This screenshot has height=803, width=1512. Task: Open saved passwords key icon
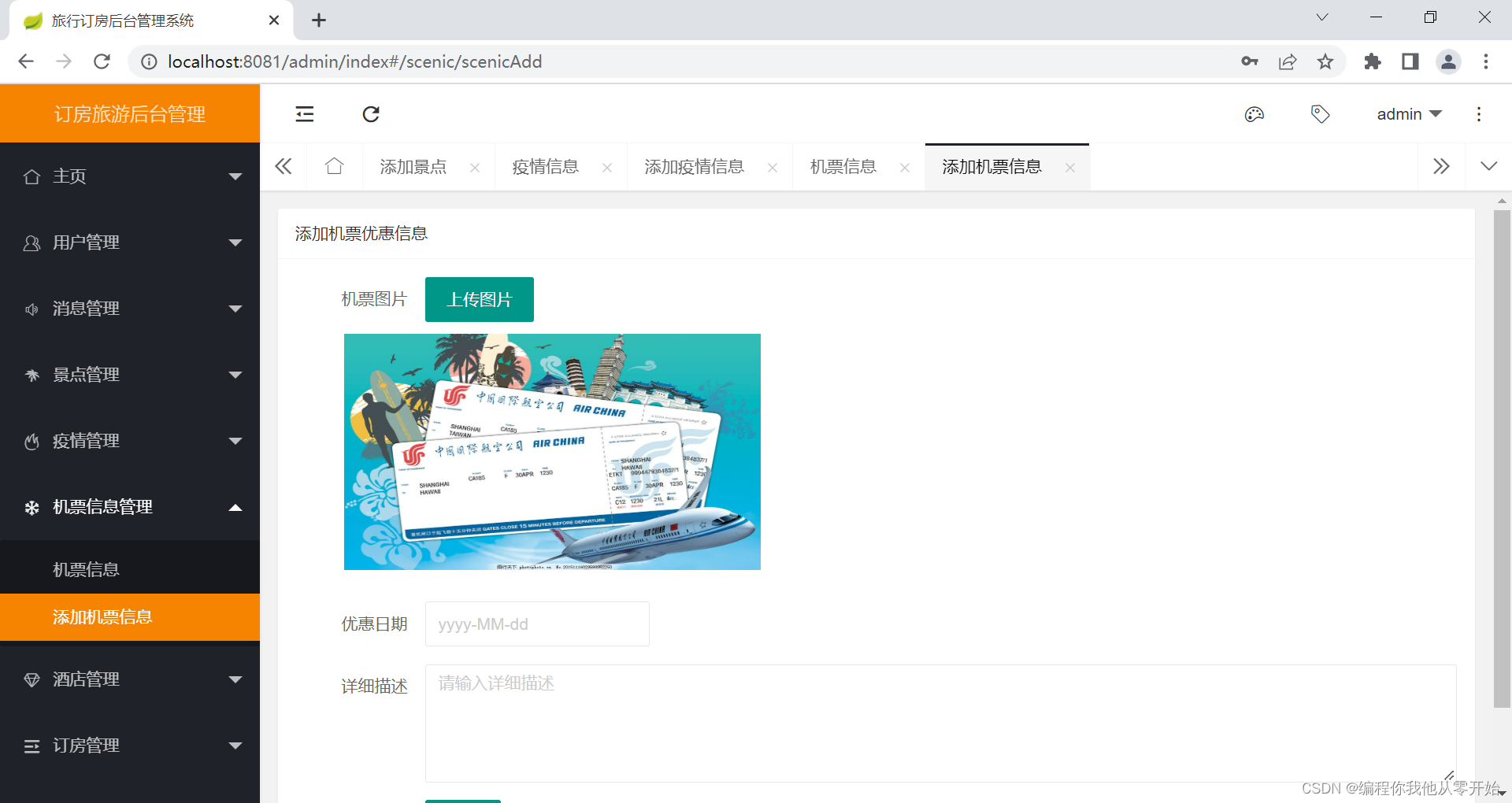(1250, 61)
